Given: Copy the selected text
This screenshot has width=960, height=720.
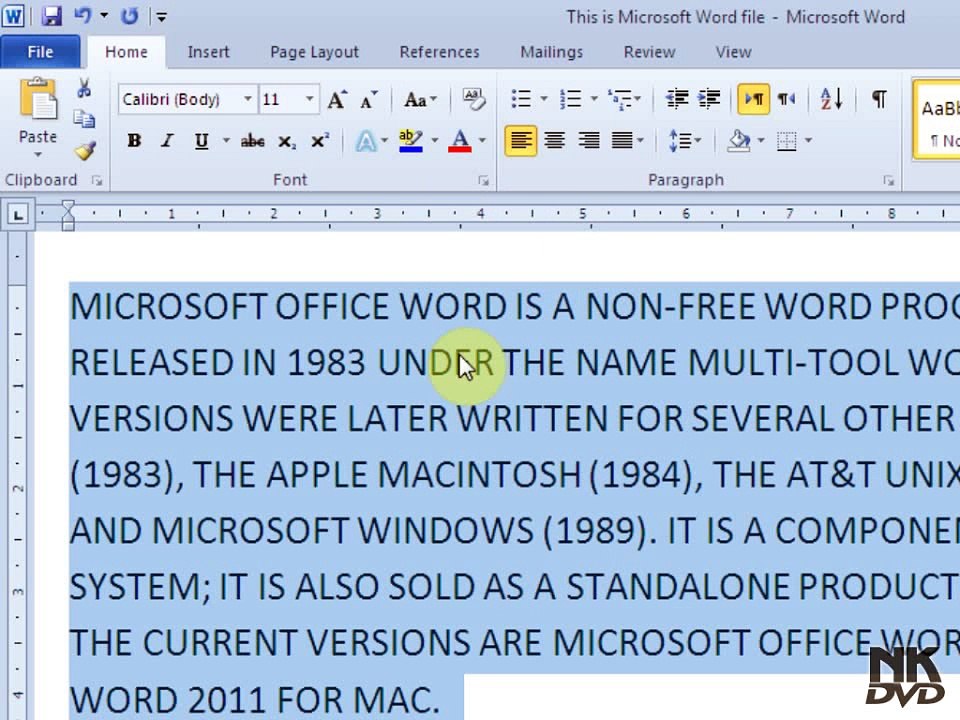Looking at the screenshot, I should 84,118.
